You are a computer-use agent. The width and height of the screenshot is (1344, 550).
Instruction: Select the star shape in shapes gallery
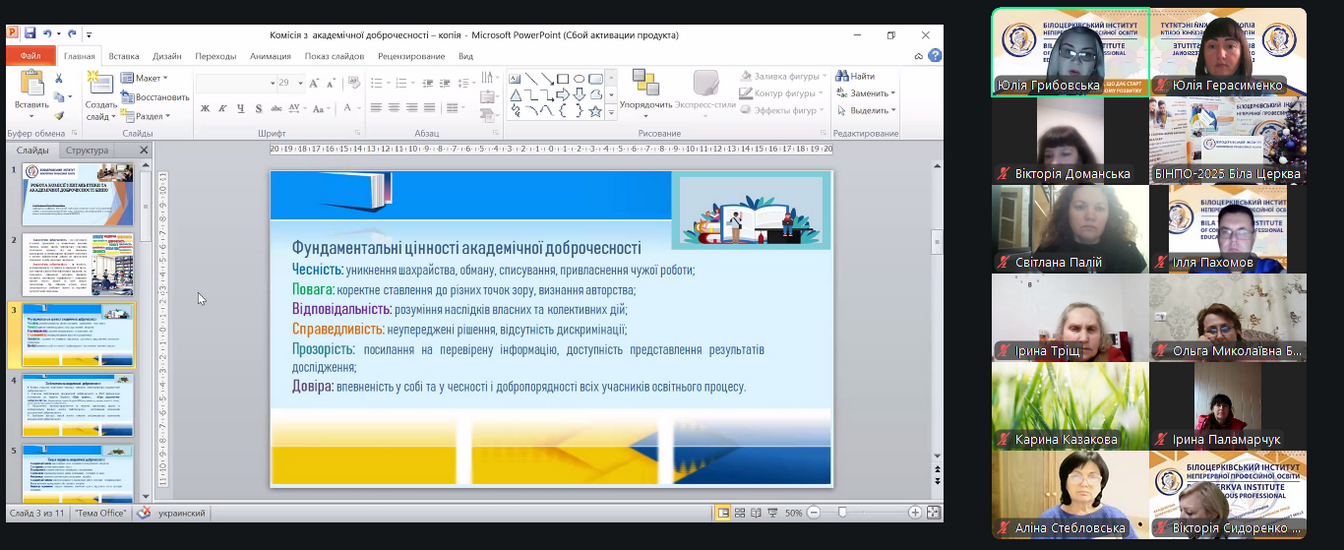tap(595, 111)
